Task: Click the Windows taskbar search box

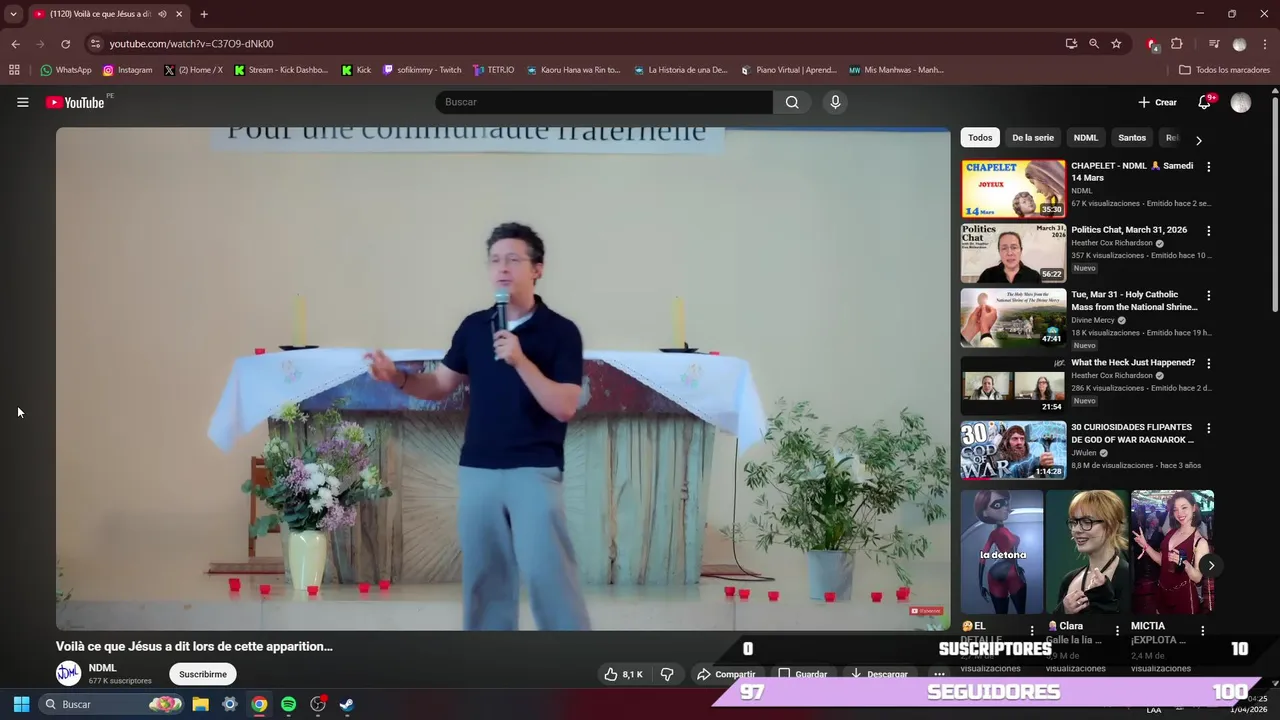Action: [x=112, y=704]
